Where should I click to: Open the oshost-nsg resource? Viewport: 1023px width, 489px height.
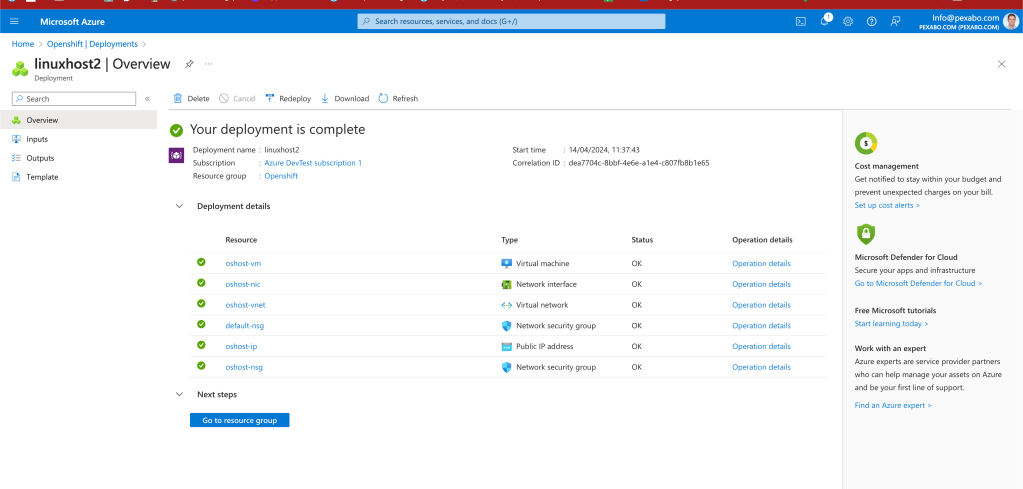tap(244, 367)
